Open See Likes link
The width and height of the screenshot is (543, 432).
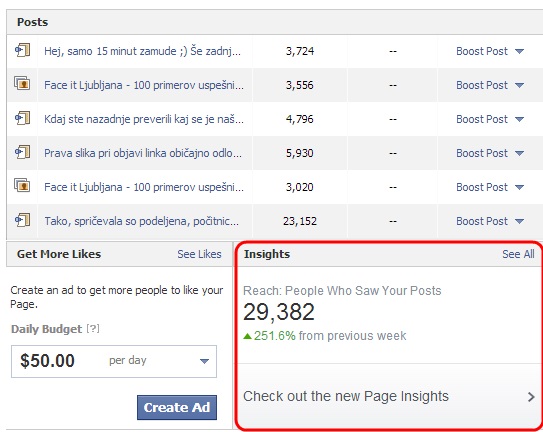pyautogui.click(x=199, y=254)
